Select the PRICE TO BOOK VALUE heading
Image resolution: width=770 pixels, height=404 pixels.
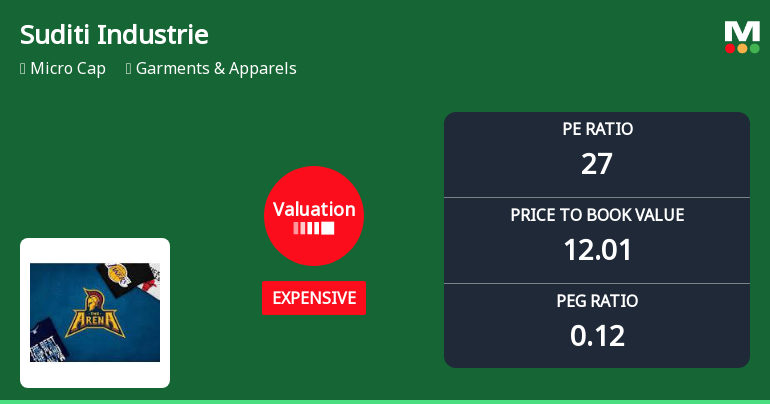point(597,215)
